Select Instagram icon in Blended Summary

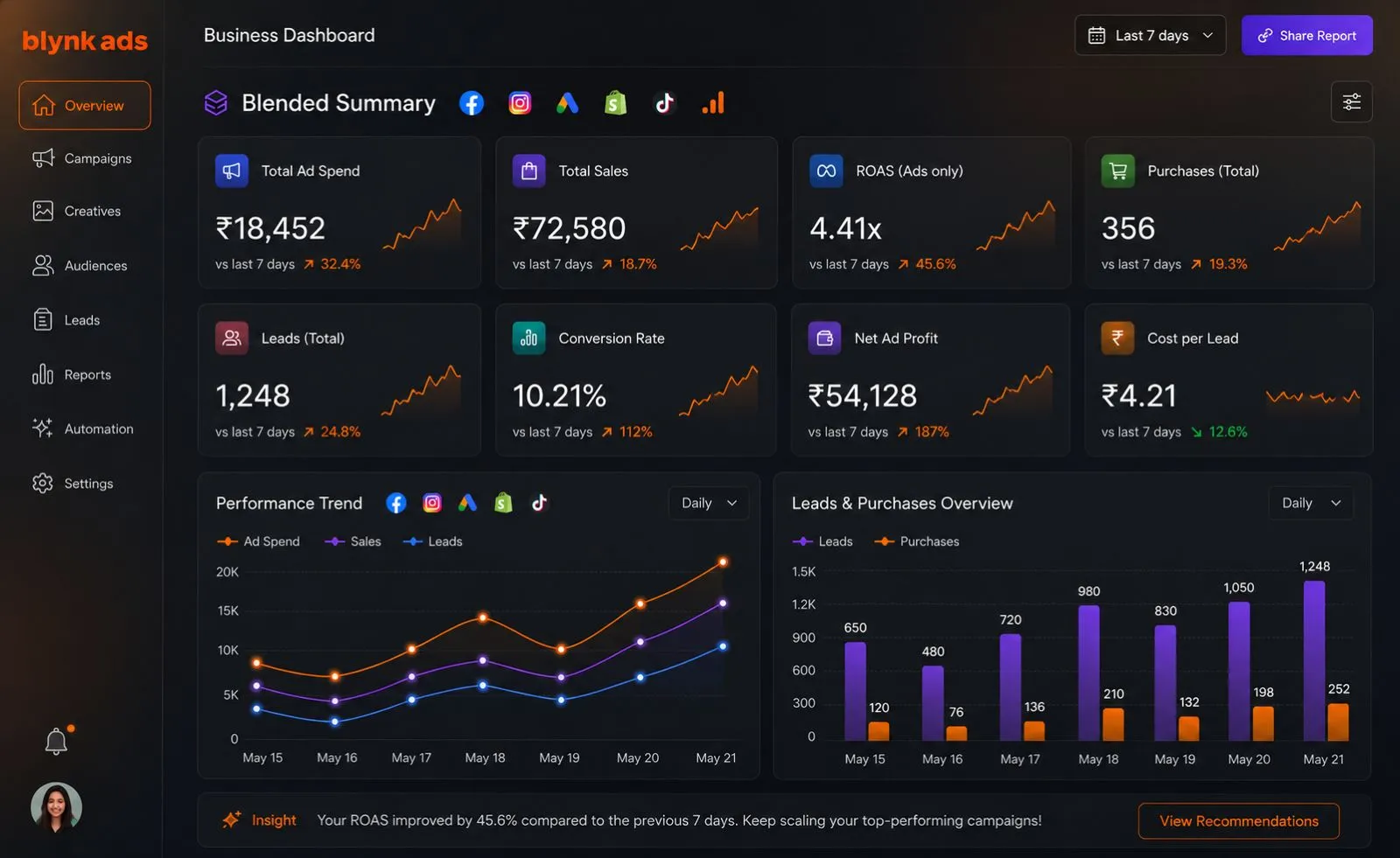[520, 103]
